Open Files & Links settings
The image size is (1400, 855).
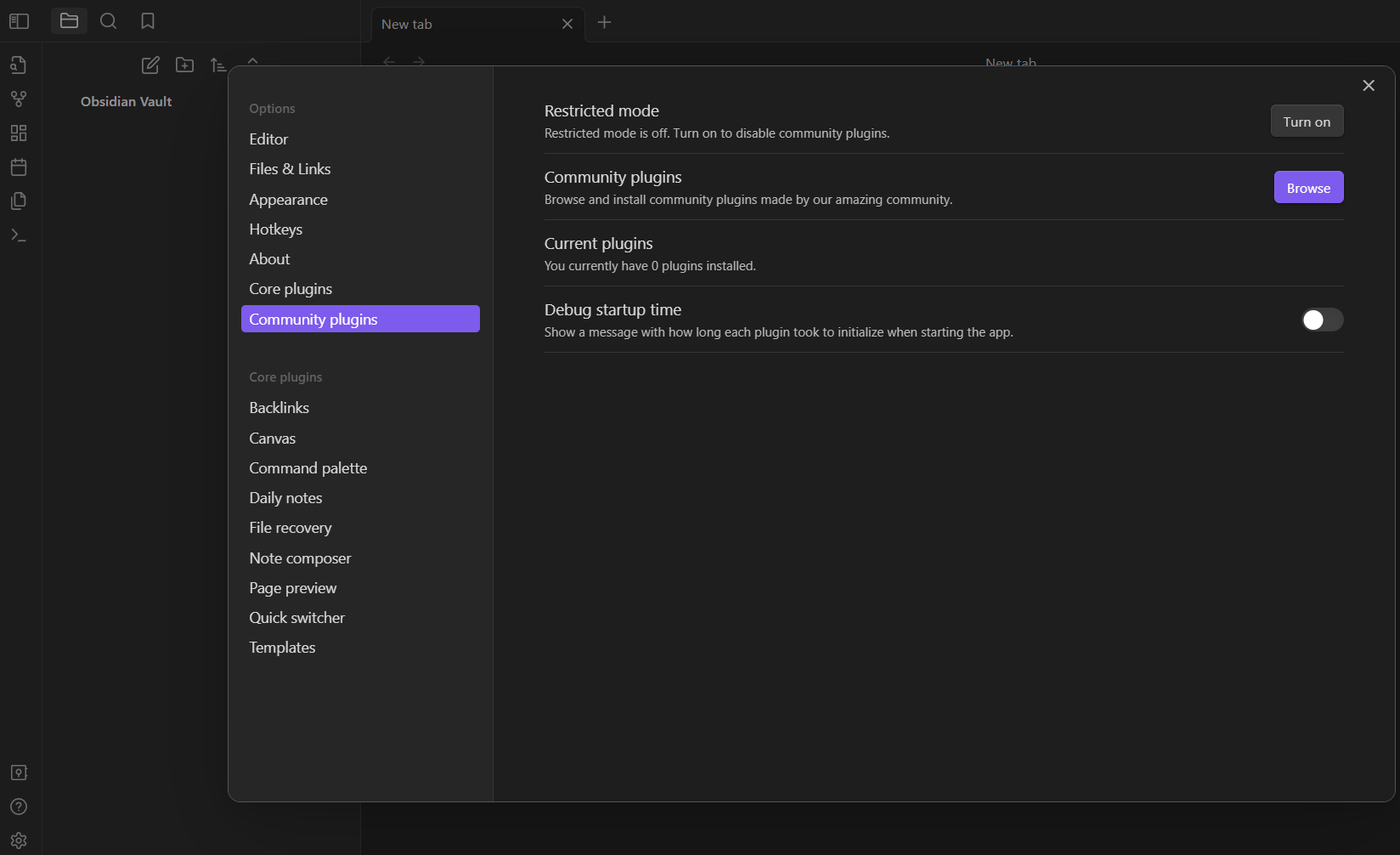pos(360,169)
